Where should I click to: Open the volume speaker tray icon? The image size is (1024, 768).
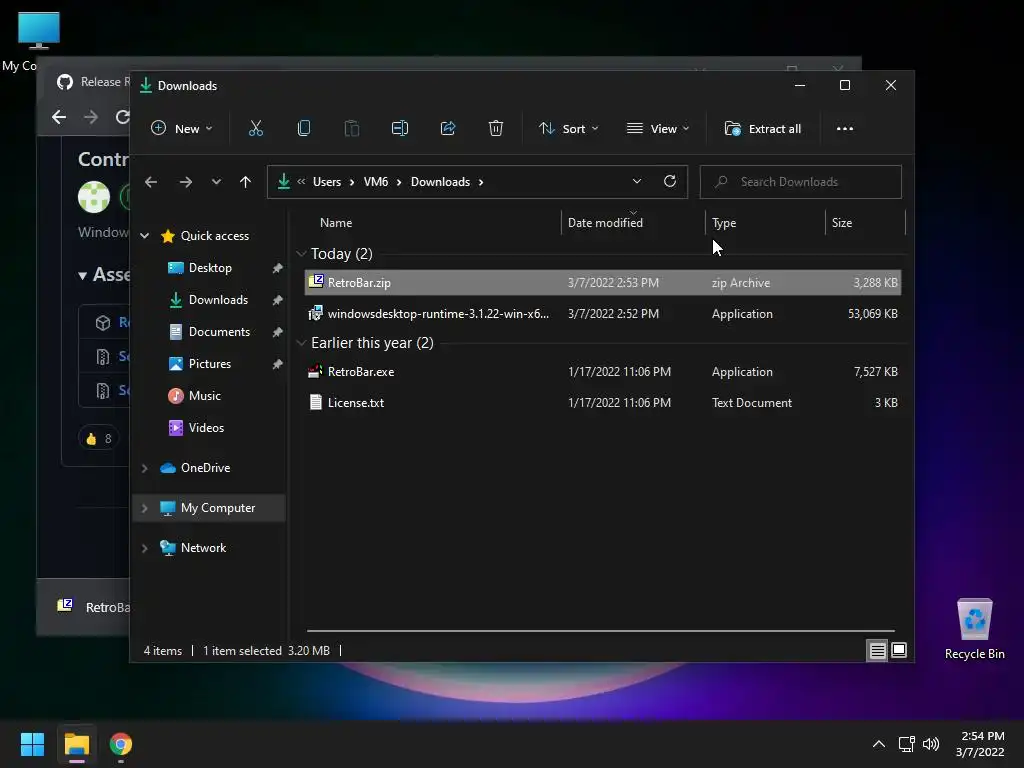point(931,744)
